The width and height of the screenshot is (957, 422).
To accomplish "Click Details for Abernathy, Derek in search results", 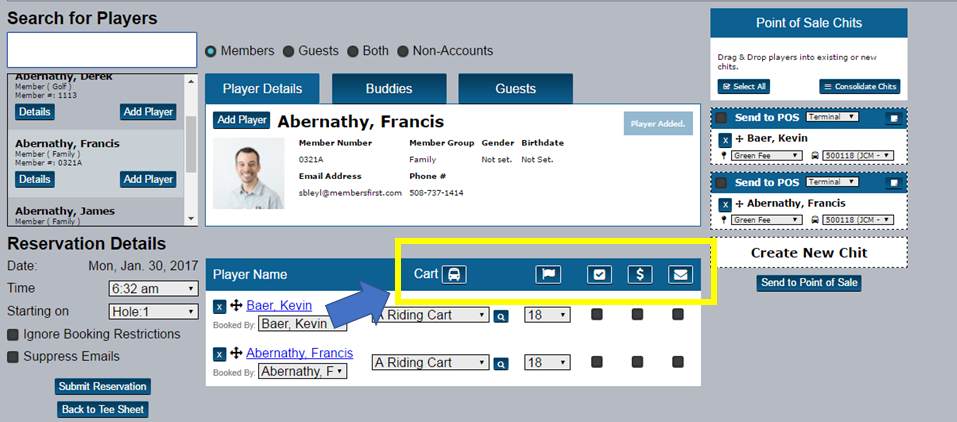I will click(x=35, y=112).
